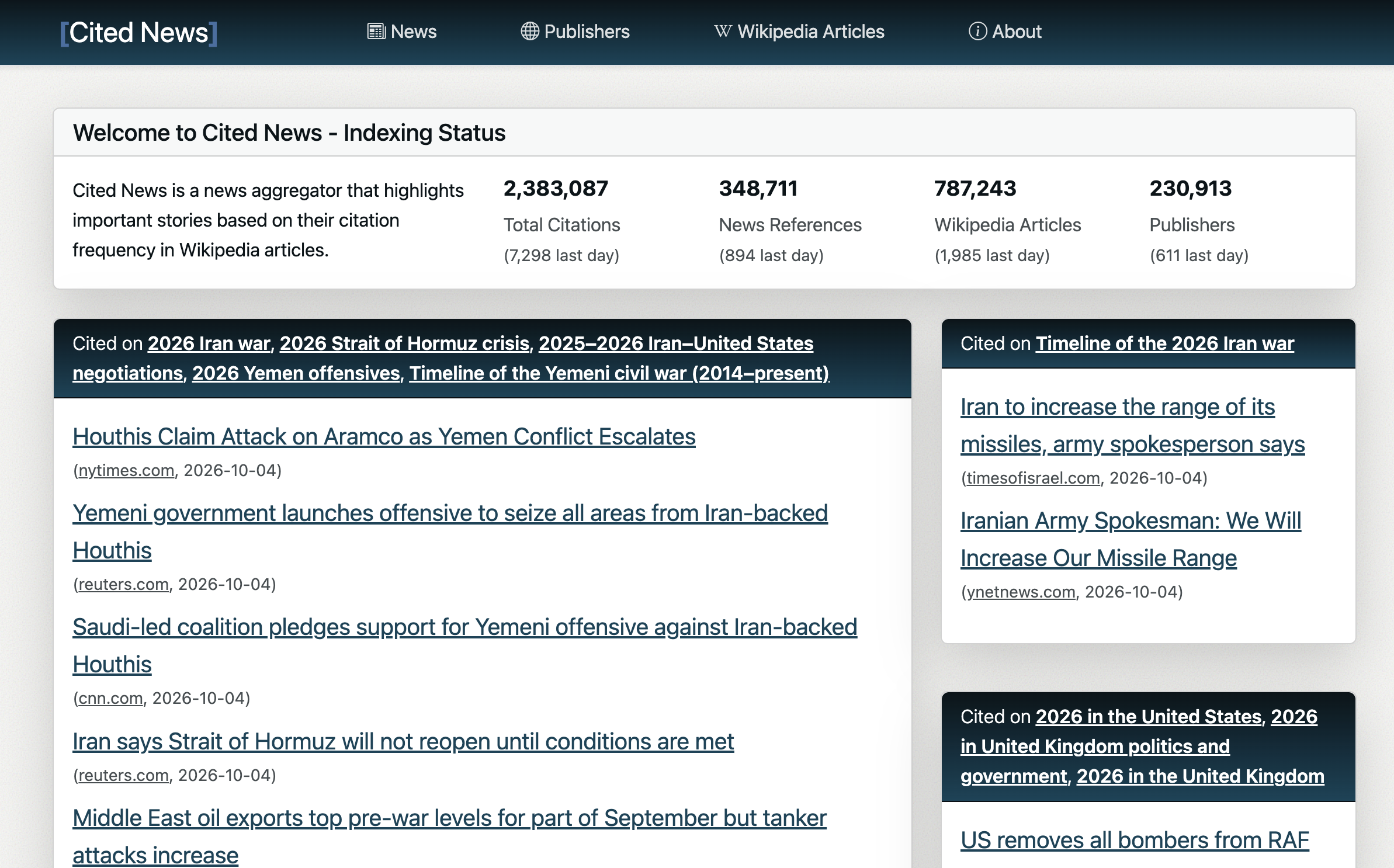Click reuters.com under Strait of Hormuz headline
The width and height of the screenshot is (1394, 868).
click(x=123, y=775)
